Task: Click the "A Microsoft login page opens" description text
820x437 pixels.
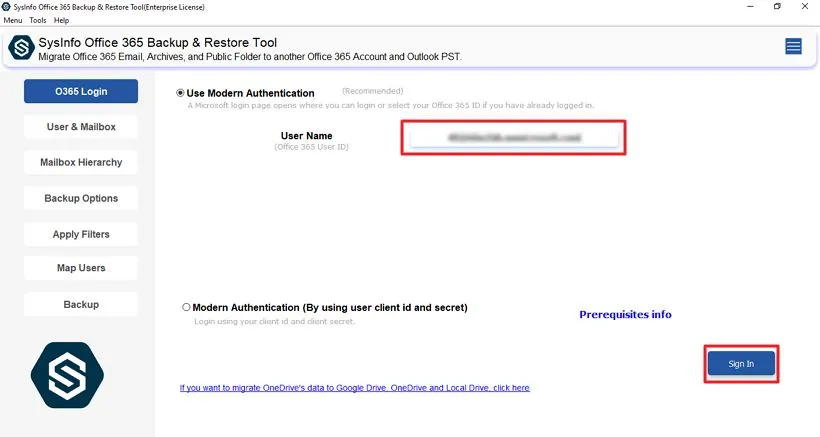Action: (x=391, y=105)
